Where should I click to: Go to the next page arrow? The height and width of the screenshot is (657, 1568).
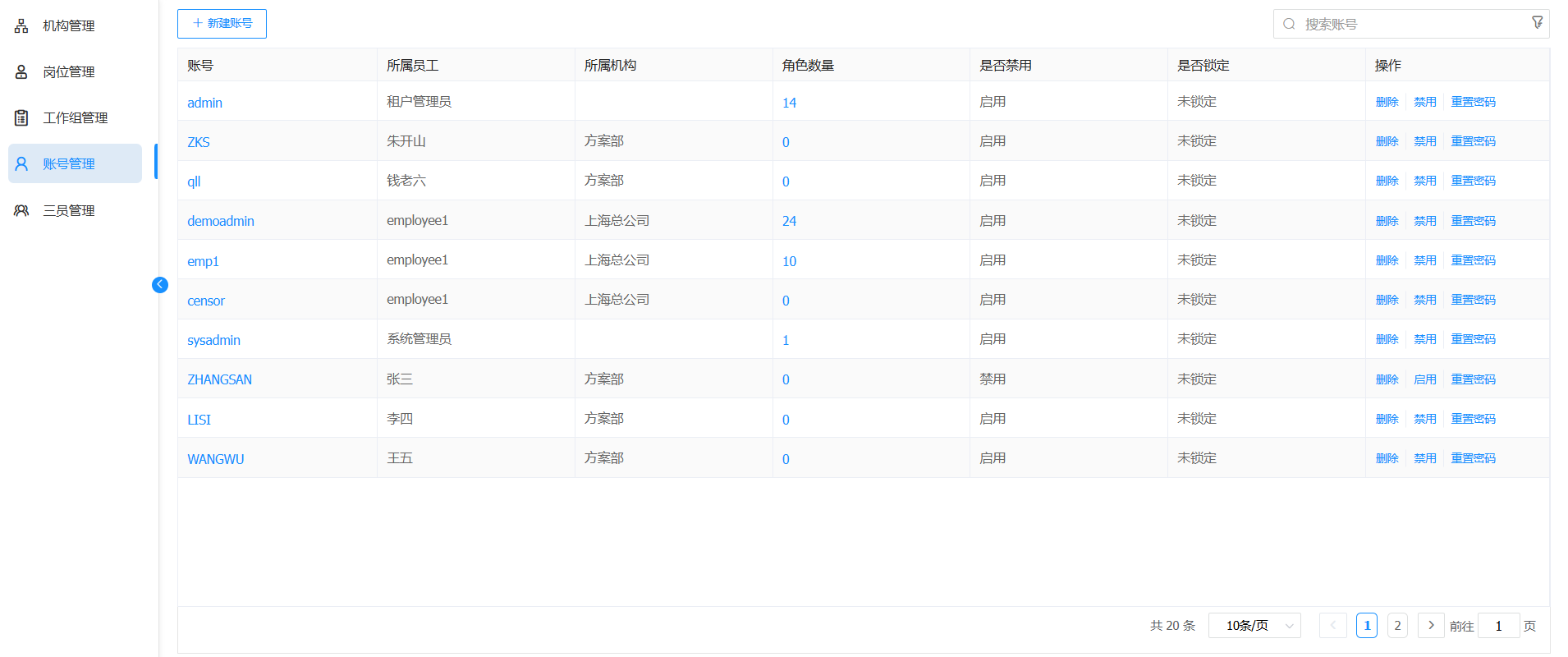coord(1430,626)
